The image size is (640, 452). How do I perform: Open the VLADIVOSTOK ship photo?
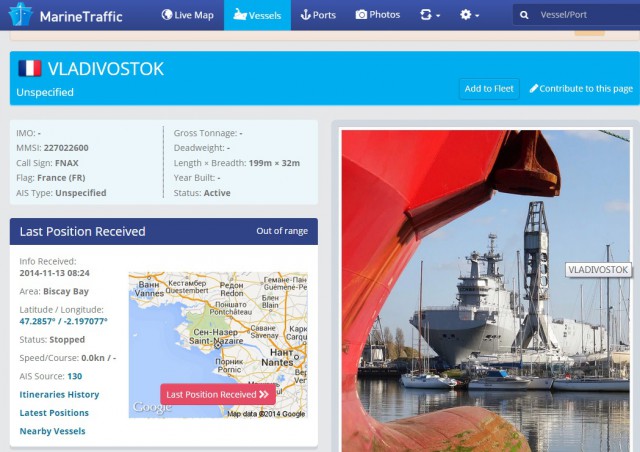(x=486, y=291)
